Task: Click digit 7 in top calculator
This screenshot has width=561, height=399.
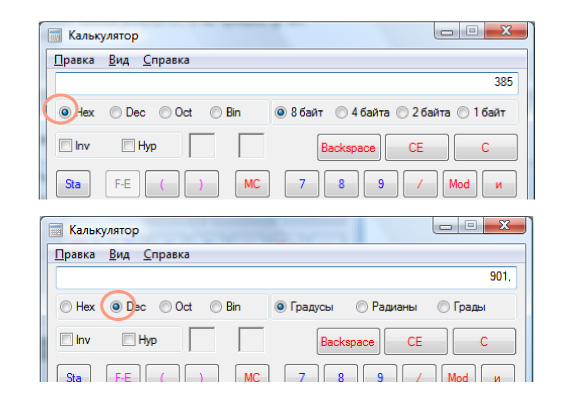Action: click(302, 184)
